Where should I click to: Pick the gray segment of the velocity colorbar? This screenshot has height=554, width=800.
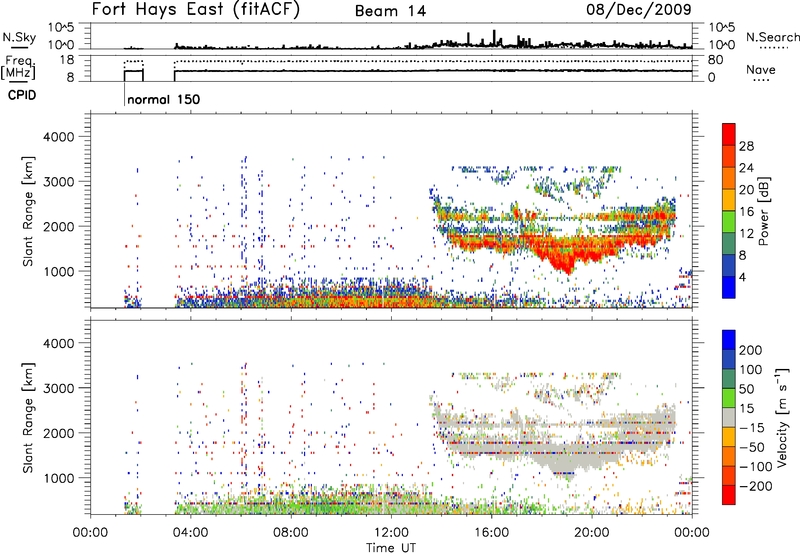click(729, 417)
